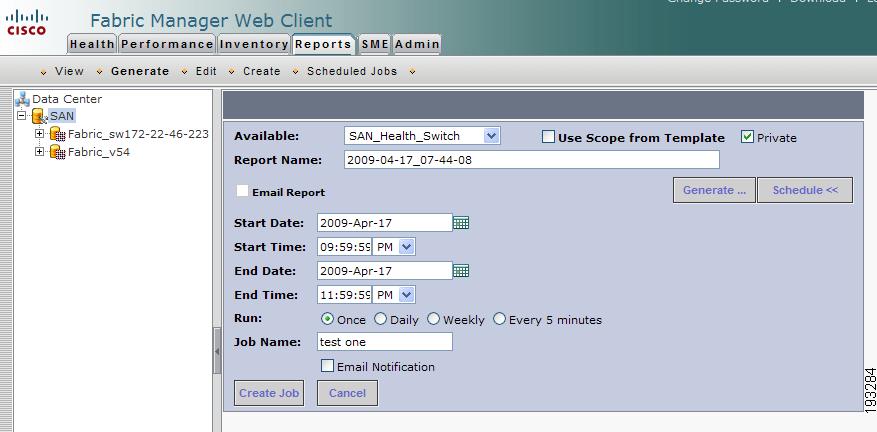Viewport: 877px width, 432px height.
Task: Click the bullet icon before Scheduled Jobs
Action: pyautogui.click(x=295, y=72)
